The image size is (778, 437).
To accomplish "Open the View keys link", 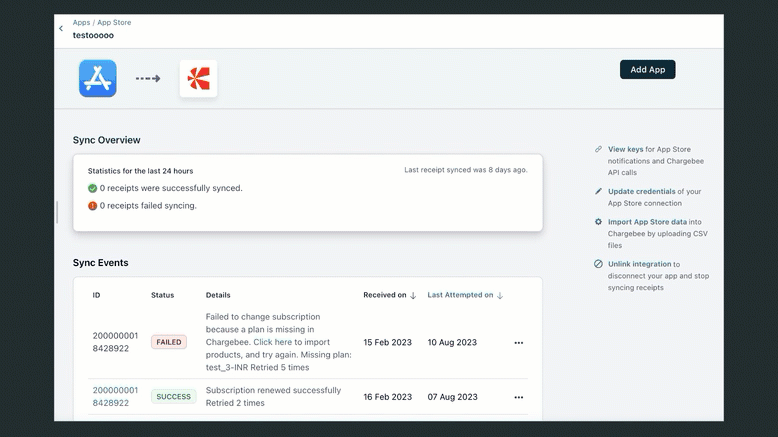I will (x=625, y=149).
